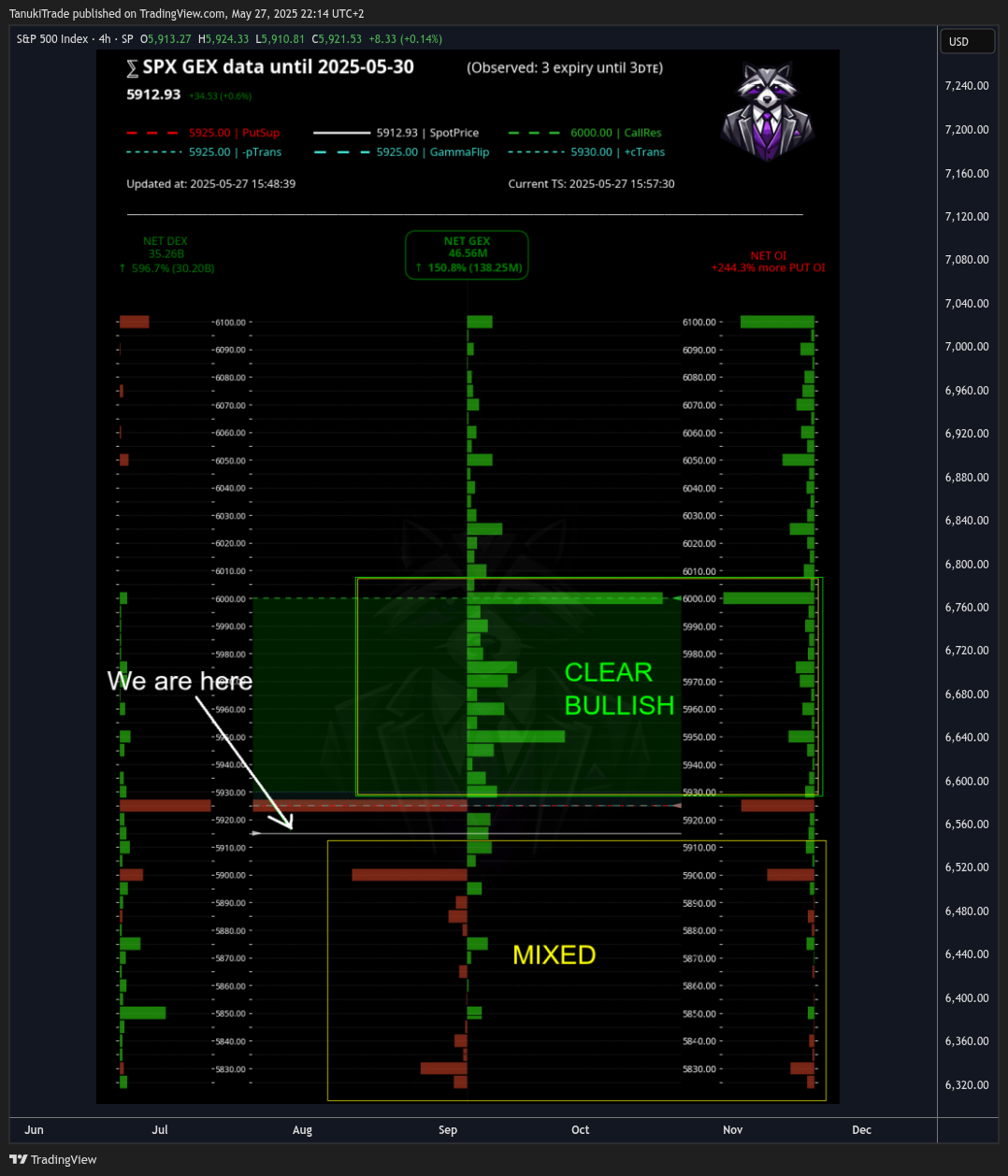Click the high value H5,924.33
The image size is (1008, 1176).
tap(223, 39)
